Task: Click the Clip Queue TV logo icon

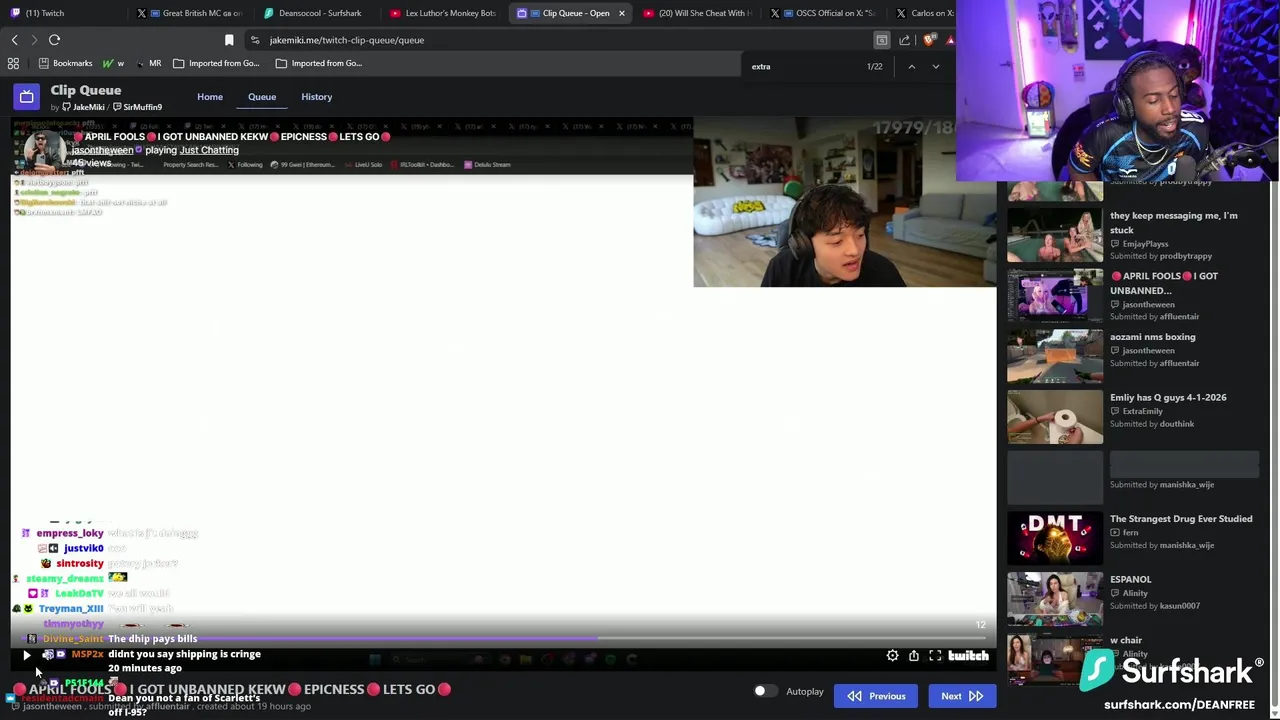Action: 26,96
